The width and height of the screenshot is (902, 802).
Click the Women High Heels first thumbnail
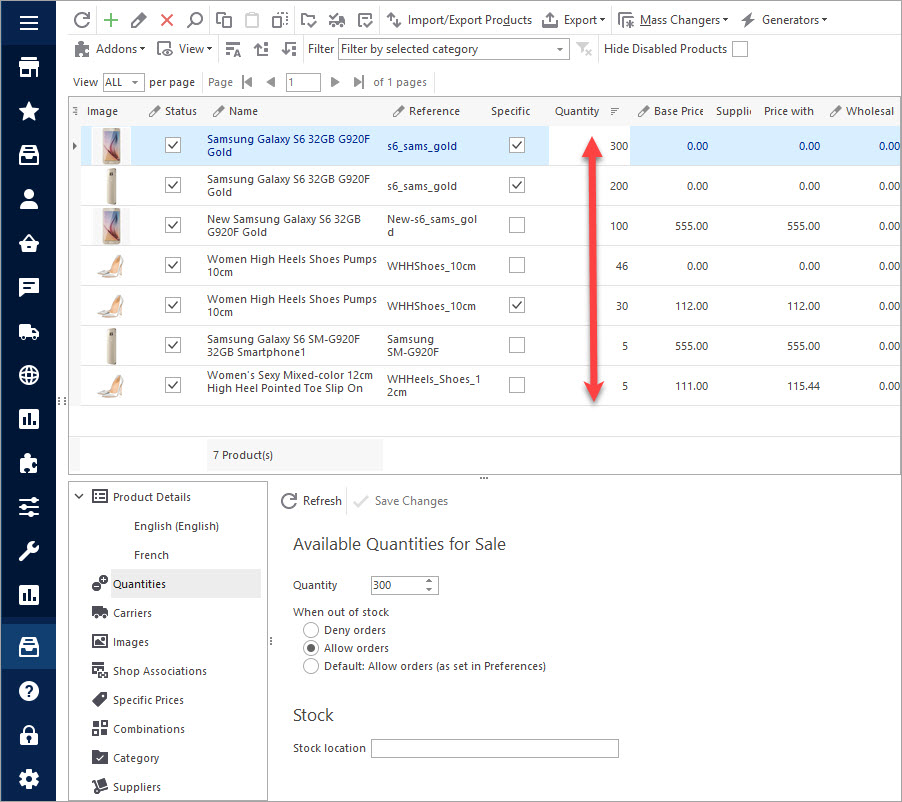(110, 265)
